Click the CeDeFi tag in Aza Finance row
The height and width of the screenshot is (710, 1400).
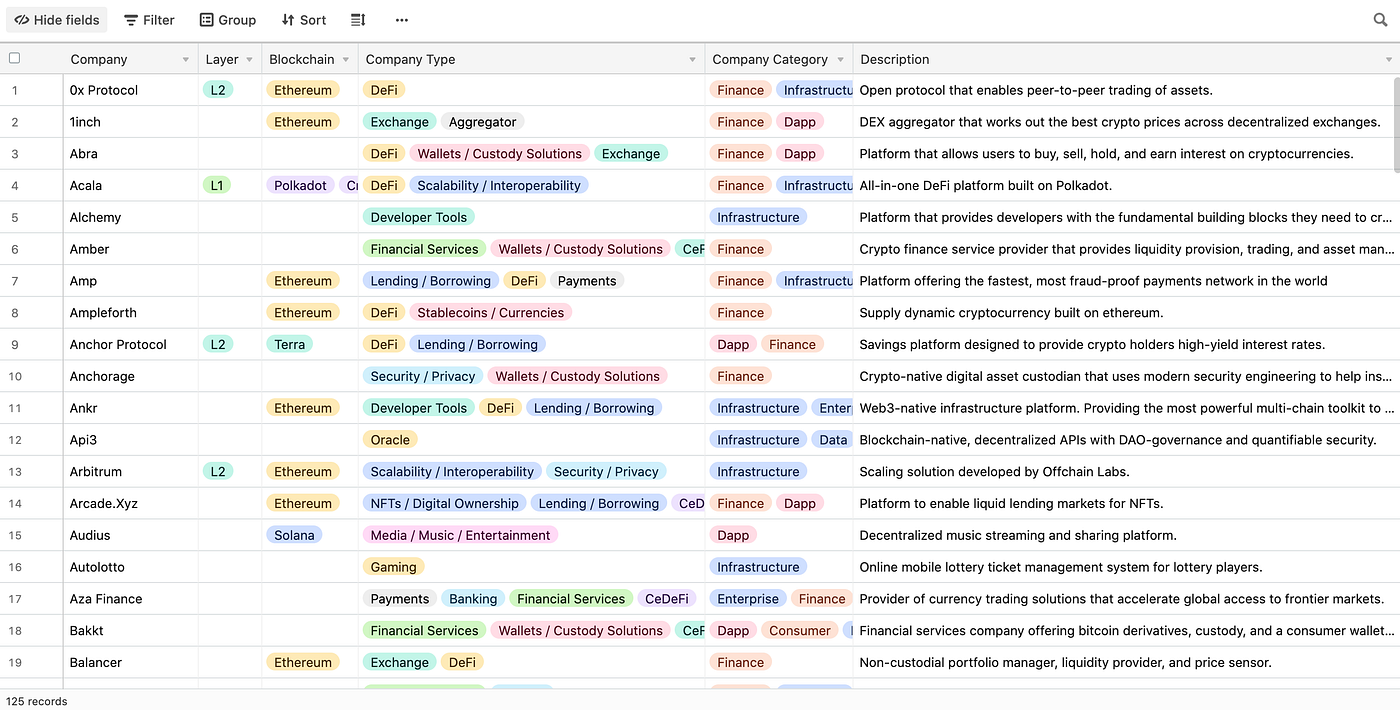coord(667,599)
